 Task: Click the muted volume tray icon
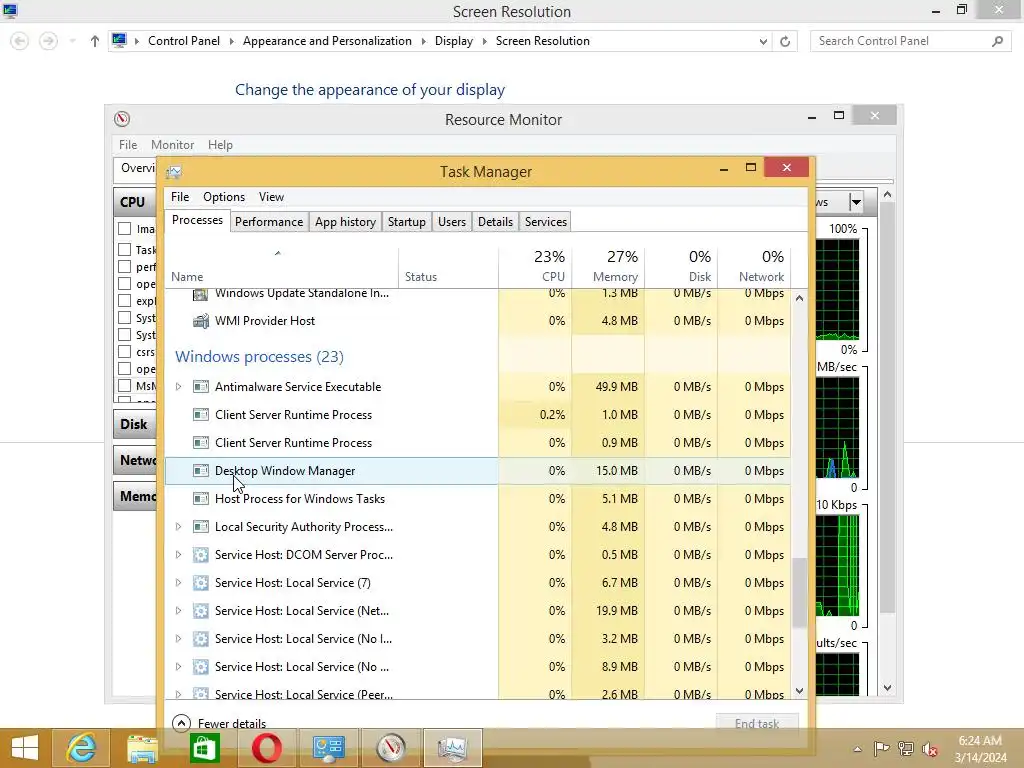[930, 749]
